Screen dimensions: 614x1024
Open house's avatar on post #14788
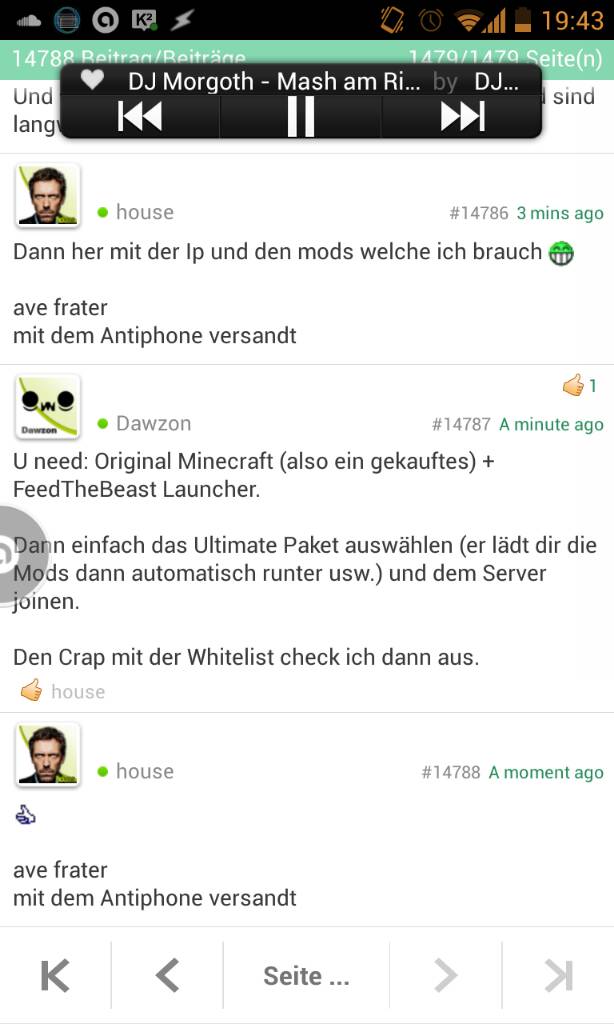[48, 755]
